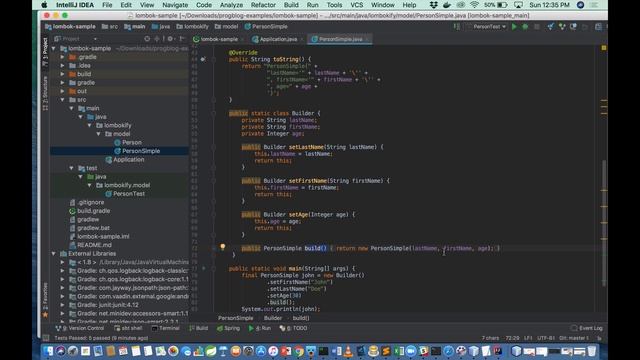Toggle Favorites side tool window tab
Viewport: 640px width, 360px height.
click(45, 300)
